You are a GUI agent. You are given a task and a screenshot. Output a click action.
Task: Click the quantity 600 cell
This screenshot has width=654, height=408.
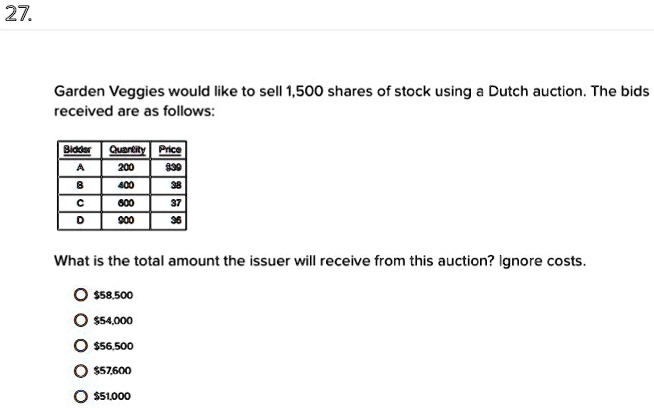(126, 203)
